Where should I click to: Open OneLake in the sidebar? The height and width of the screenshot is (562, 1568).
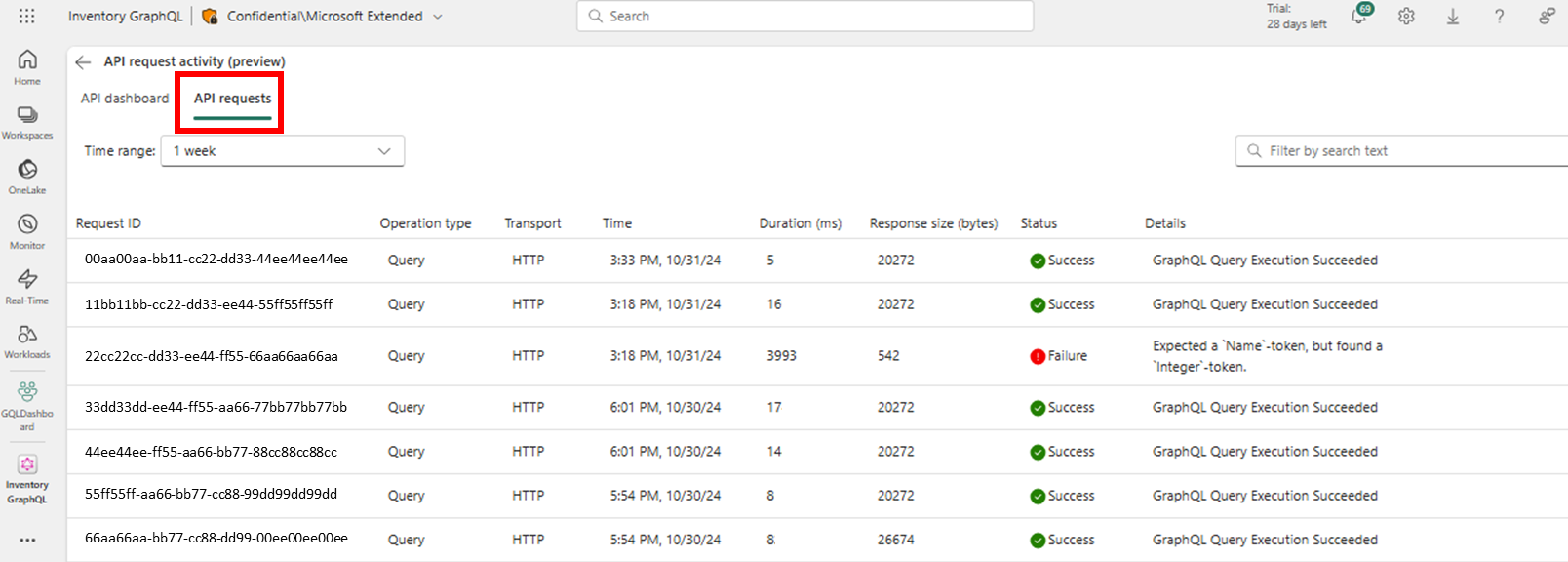click(x=27, y=177)
